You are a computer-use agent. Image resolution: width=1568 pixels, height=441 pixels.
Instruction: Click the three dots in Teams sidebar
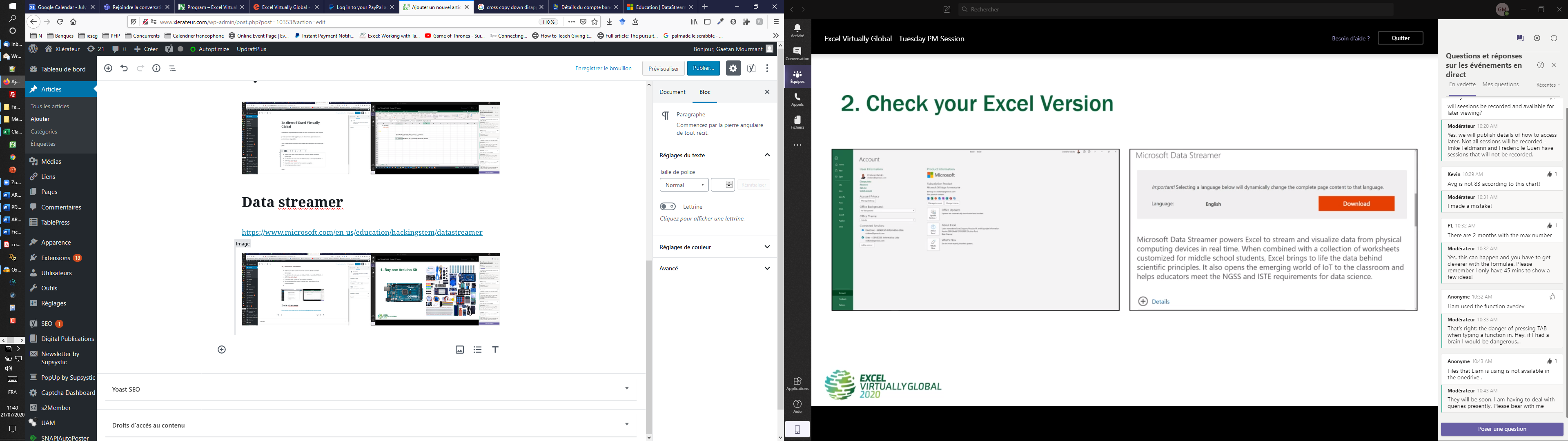click(797, 146)
